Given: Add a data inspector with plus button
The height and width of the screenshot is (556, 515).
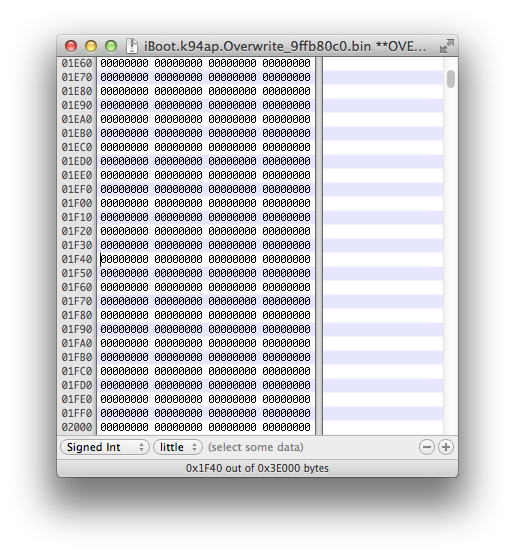Looking at the screenshot, I should 446,447.
